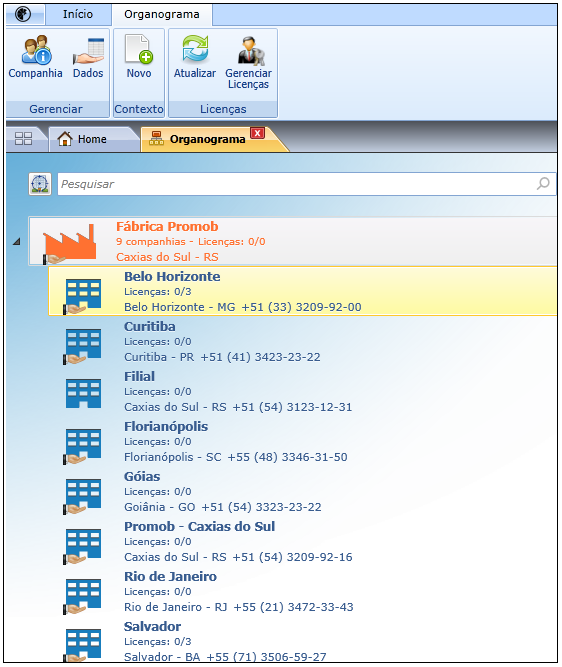This screenshot has width=562, height=667.
Task: Click '9 companhias - Licenças: 0/0' text
Action: (x=191, y=242)
